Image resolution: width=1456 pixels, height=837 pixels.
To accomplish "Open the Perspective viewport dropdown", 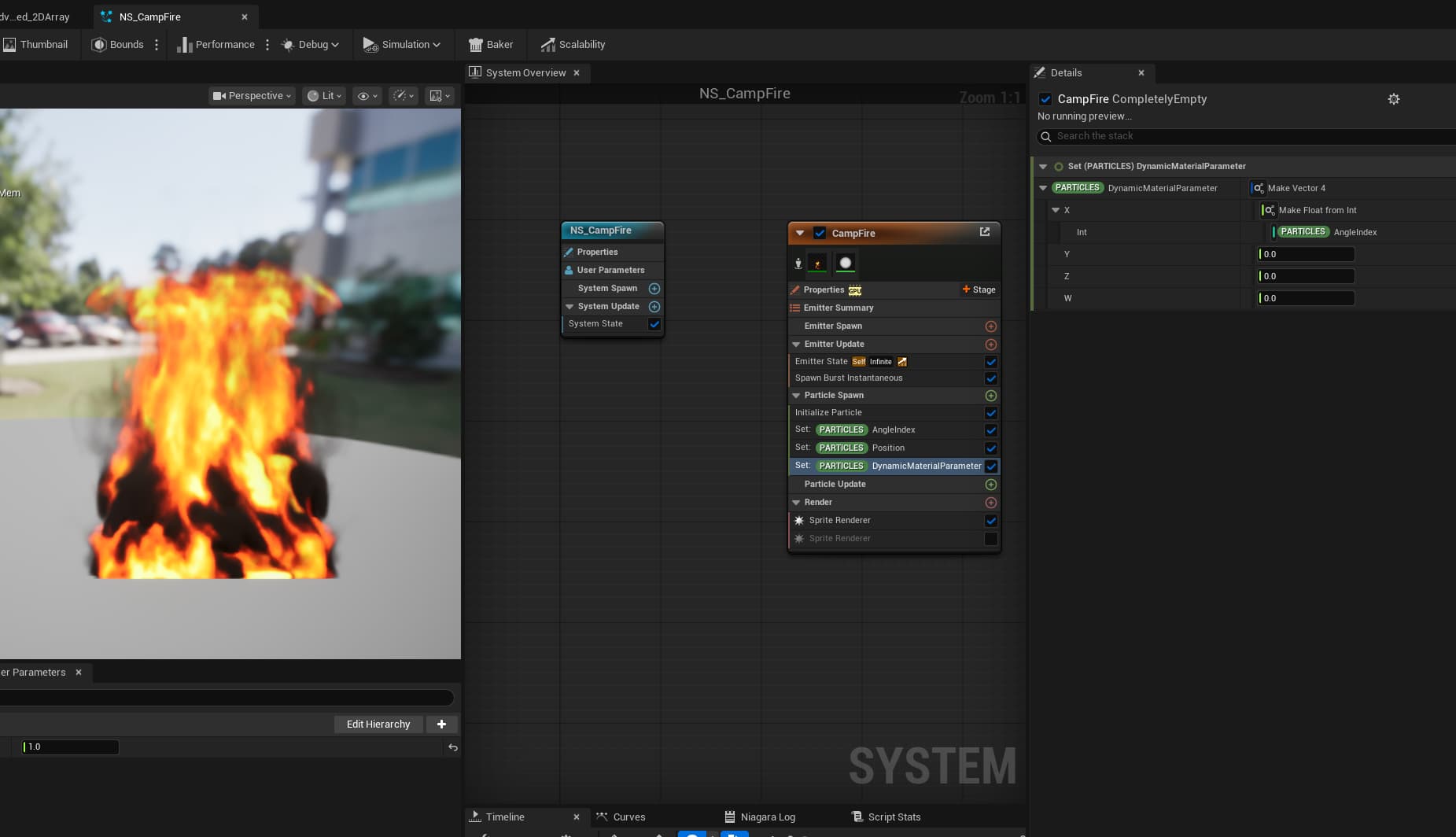I will coord(252,96).
